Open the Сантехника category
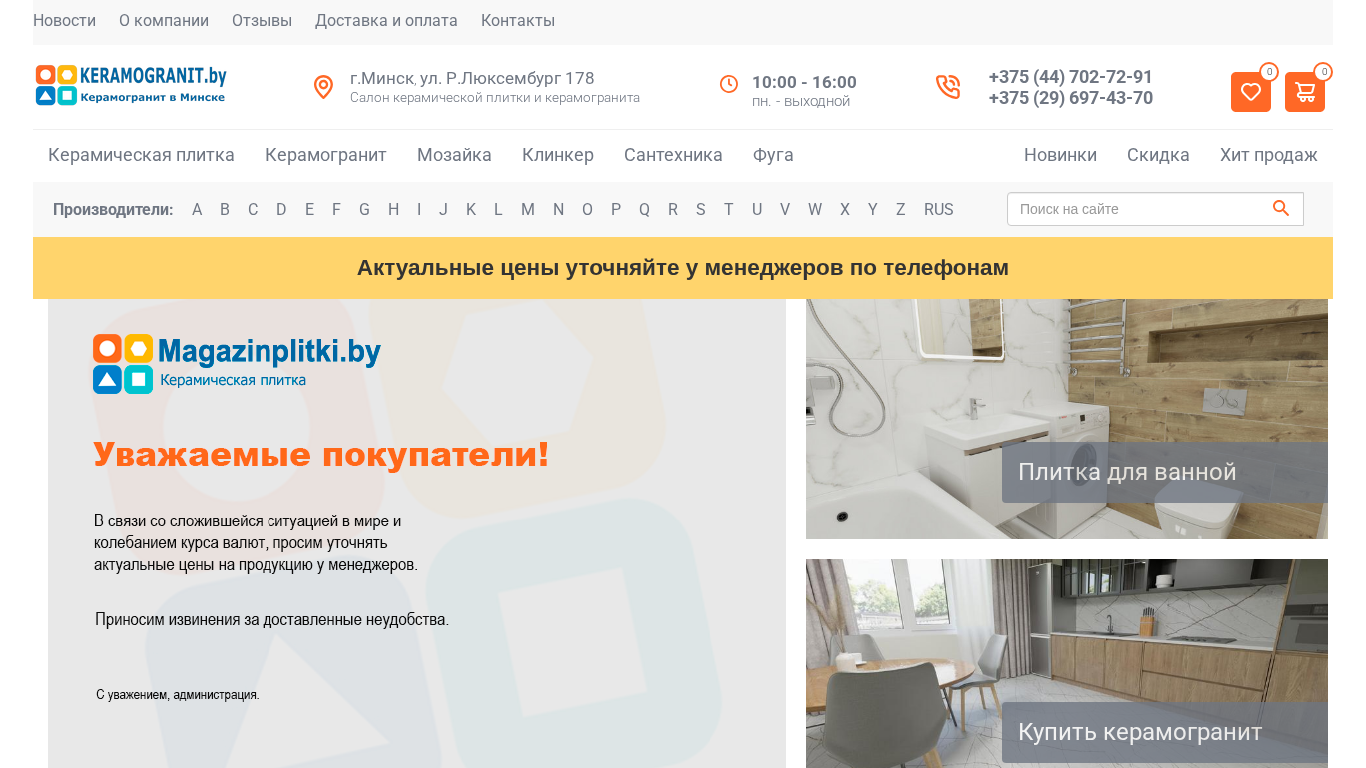1366x768 pixels. point(673,155)
